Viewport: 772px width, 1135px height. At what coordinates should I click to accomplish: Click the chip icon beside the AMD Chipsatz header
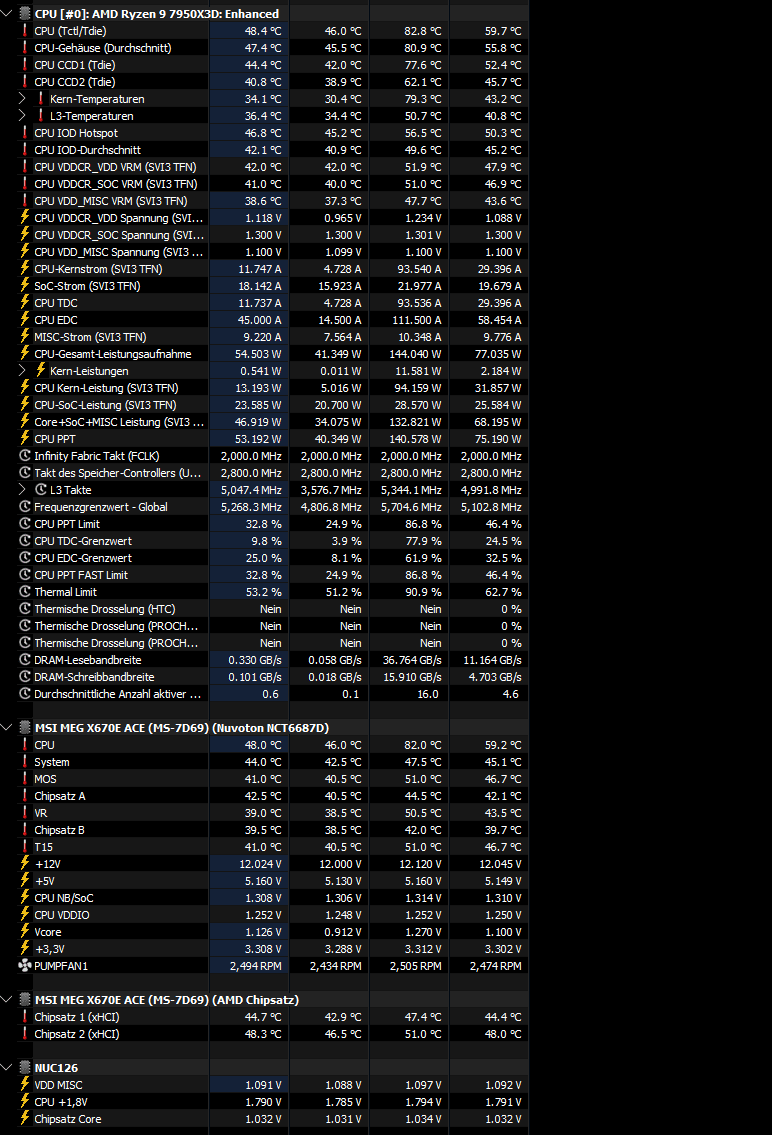[x=25, y=1000]
